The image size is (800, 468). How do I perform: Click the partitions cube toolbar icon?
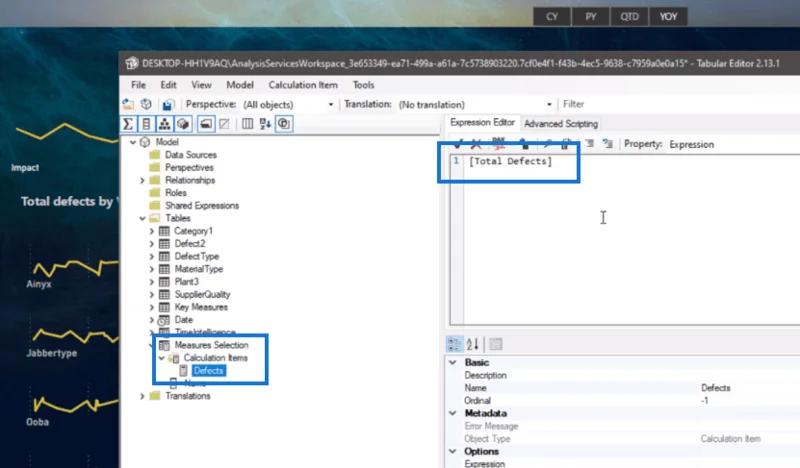pyautogui.click(x=183, y=124)
